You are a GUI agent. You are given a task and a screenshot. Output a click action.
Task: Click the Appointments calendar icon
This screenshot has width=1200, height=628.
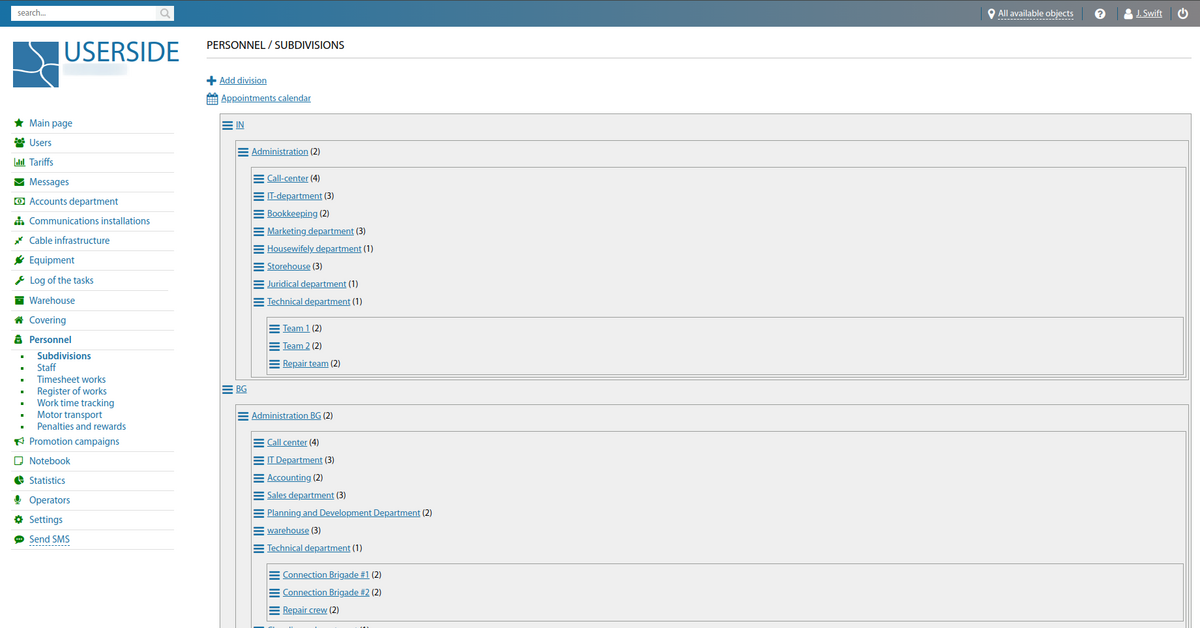(212, 99)
